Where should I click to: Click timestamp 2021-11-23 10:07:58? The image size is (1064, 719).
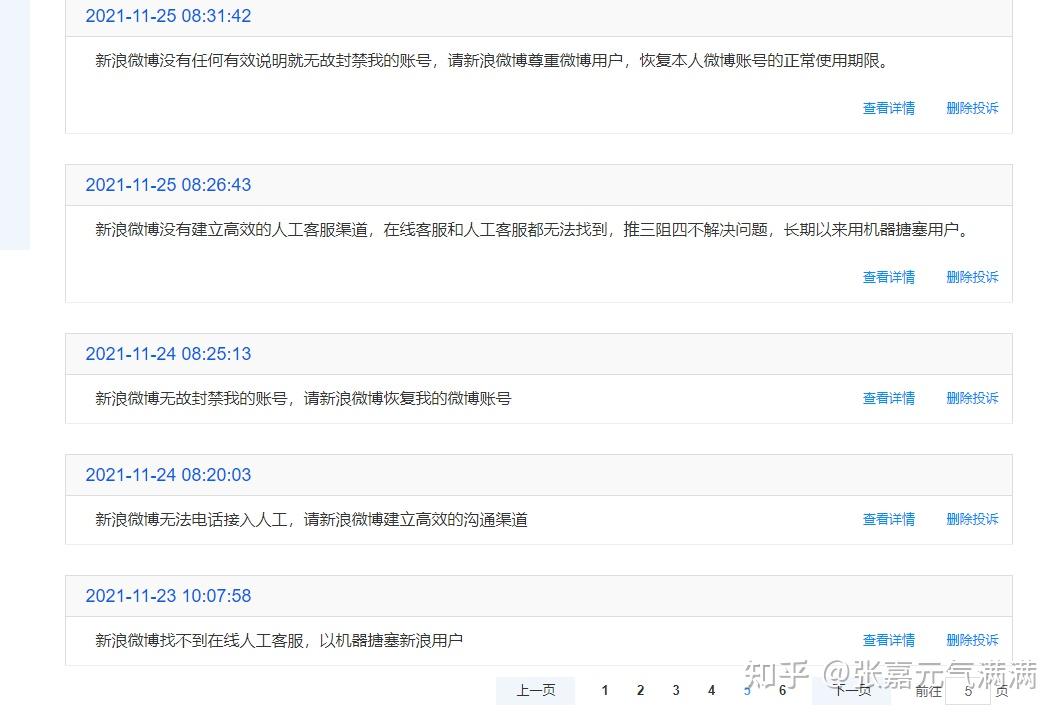pos(168,596)
